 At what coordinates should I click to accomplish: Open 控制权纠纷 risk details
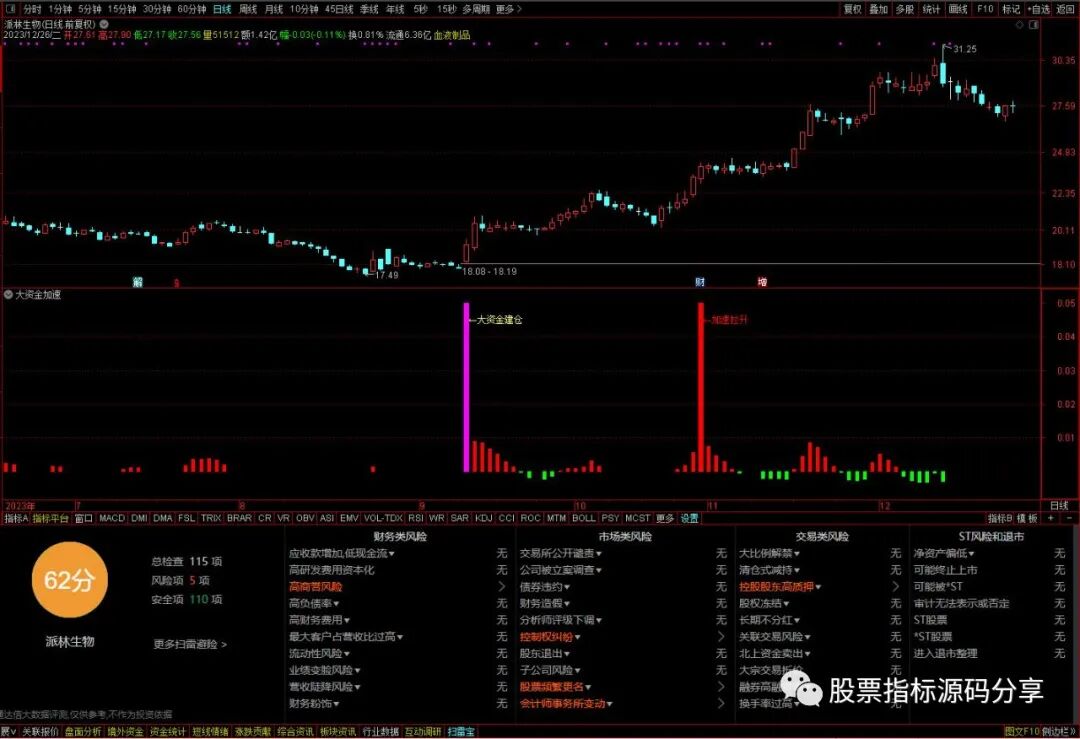[x=550, y=637]
